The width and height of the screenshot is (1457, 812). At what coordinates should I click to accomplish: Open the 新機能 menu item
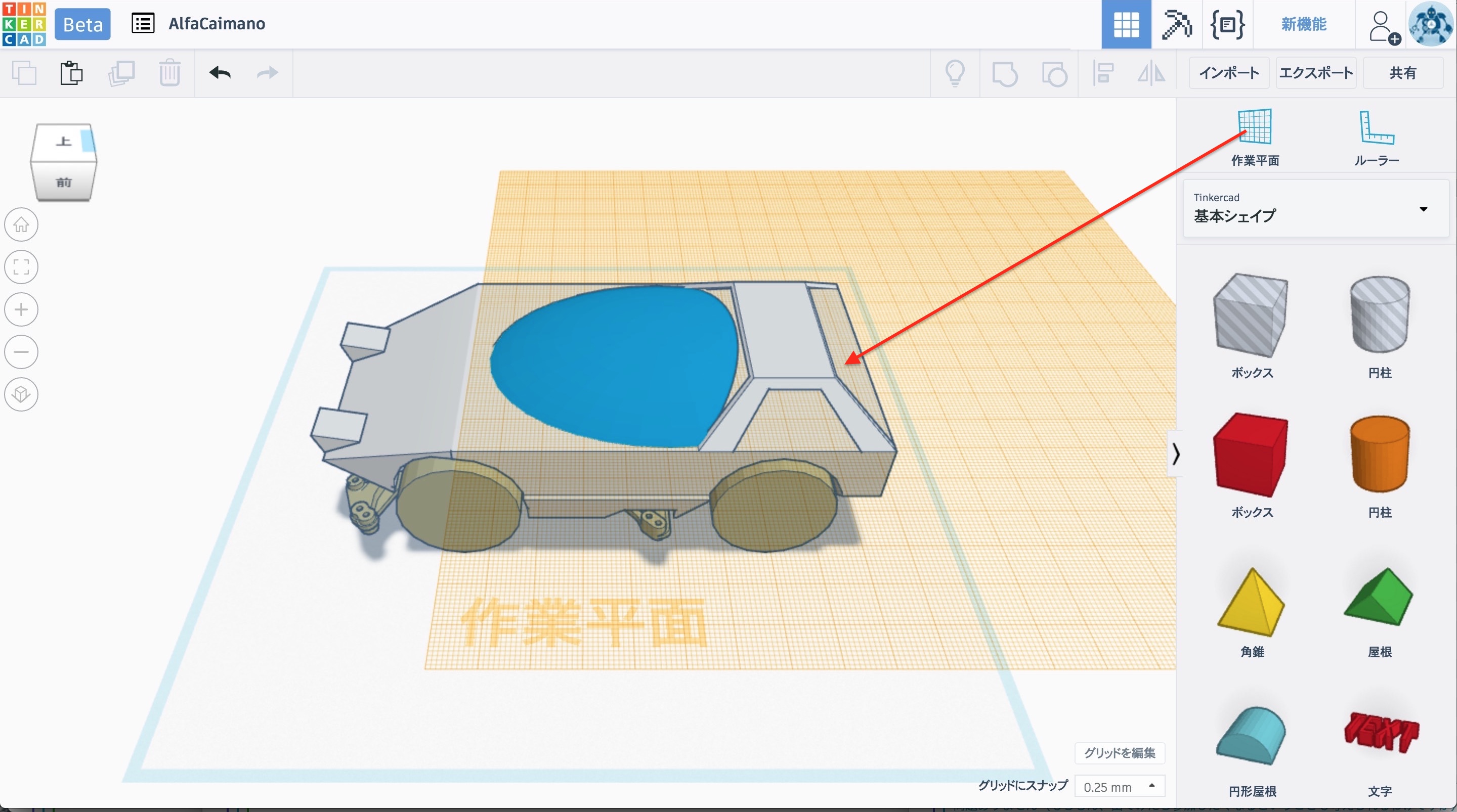coord(1303,24)
